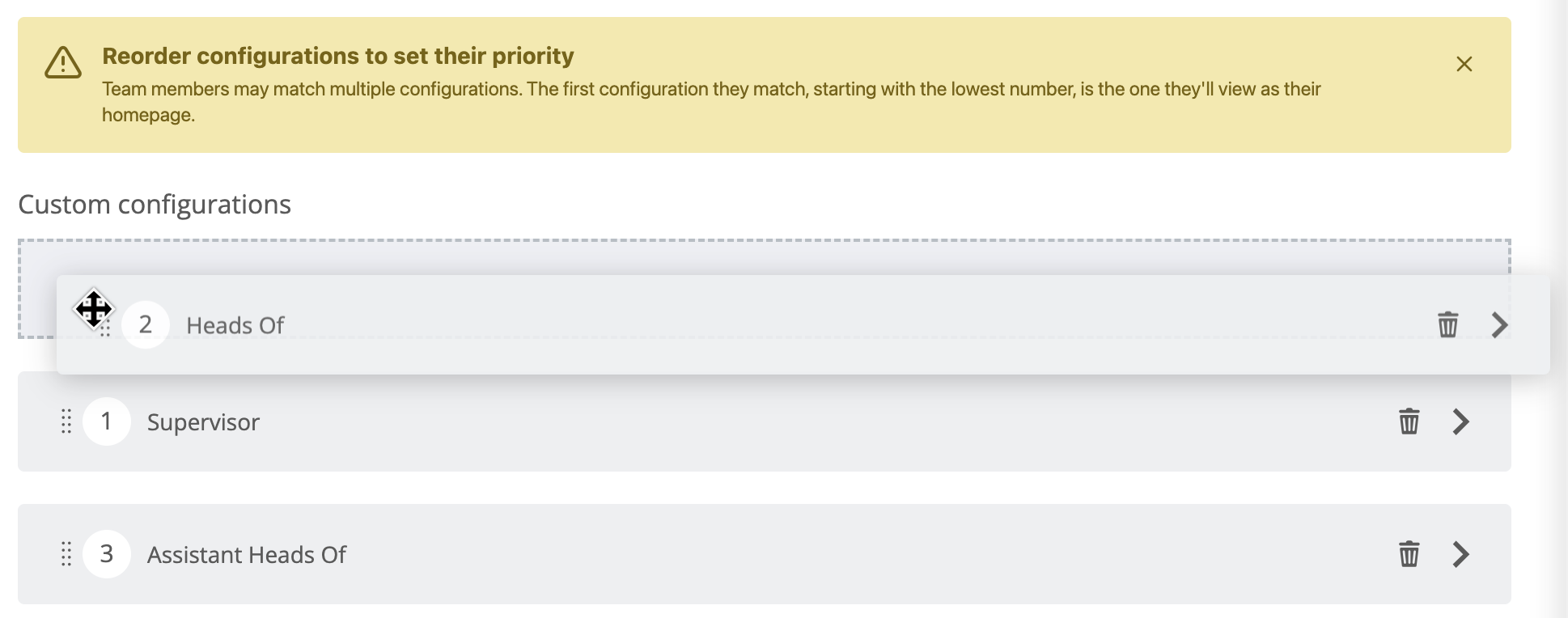
Task: Click the priority number 1 badge
Action: click(107, 421)
